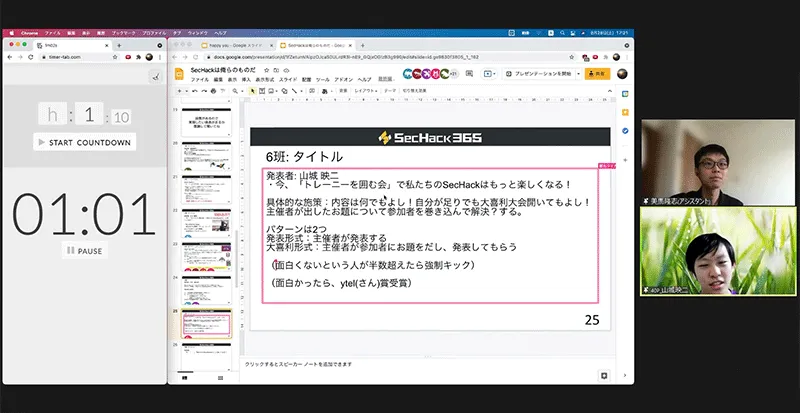Screen dimensions: 800x413
Task: Expand the image insert dropdown arrow
Action: pyautogui.click(x=277, y=91)
